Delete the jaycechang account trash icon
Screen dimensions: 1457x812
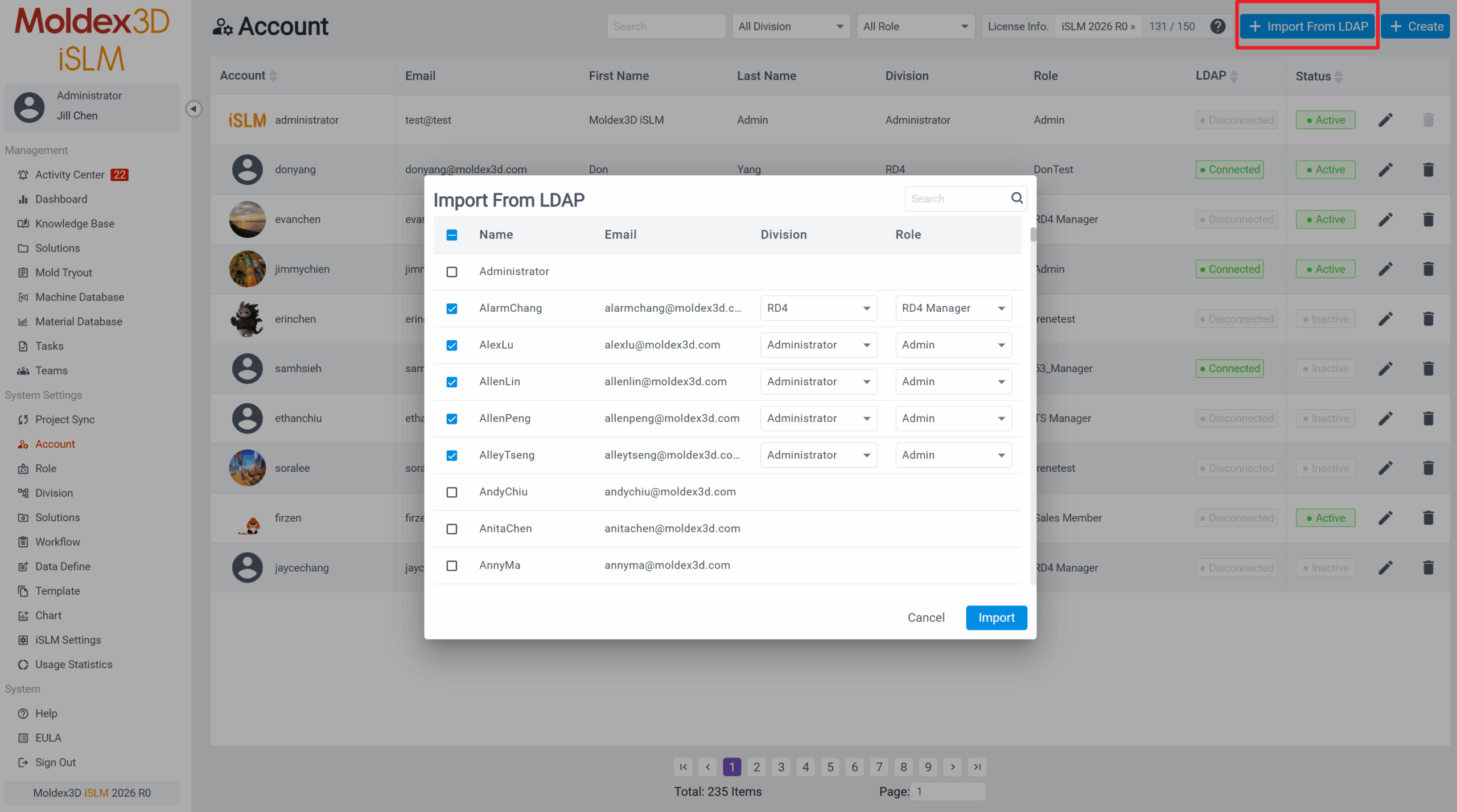click(1428, 567)
